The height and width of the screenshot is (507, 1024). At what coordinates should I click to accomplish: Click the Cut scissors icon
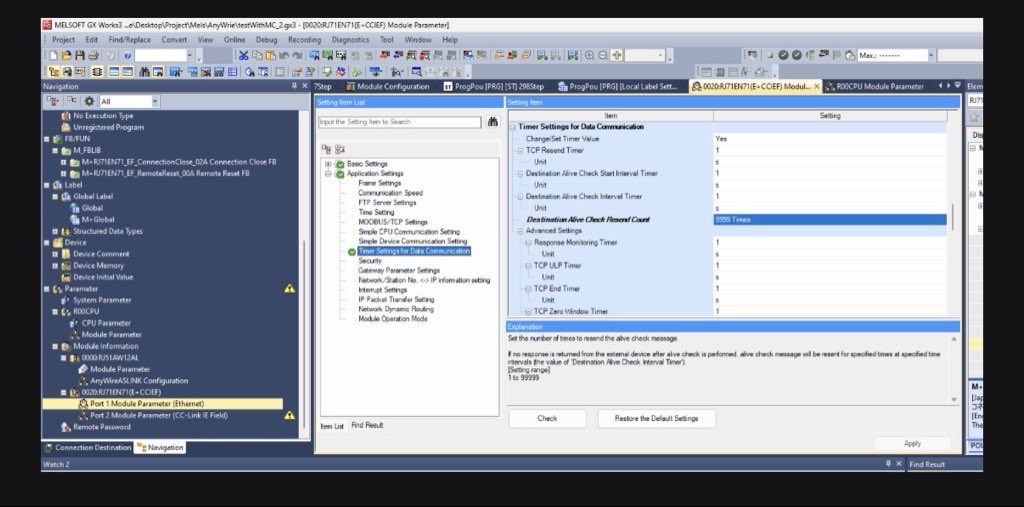click(x=244, y=56)
